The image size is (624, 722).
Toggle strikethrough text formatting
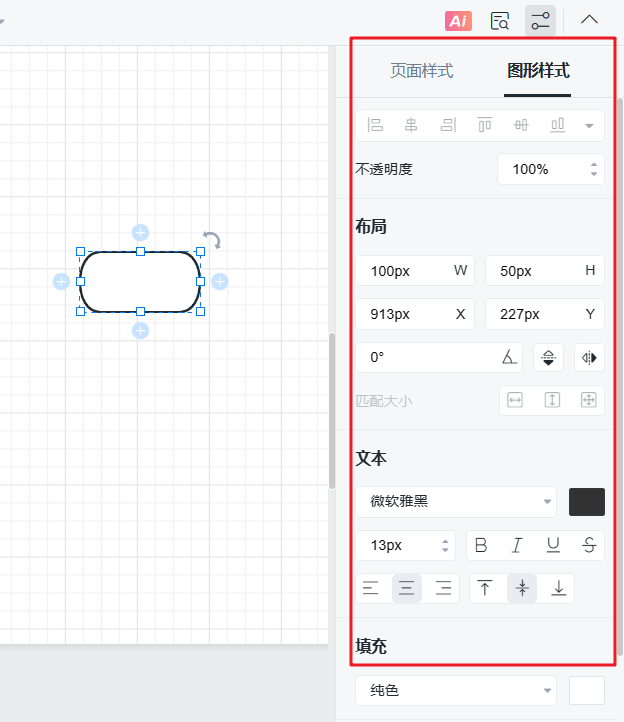pyautogui.click(x=589, y=545)
